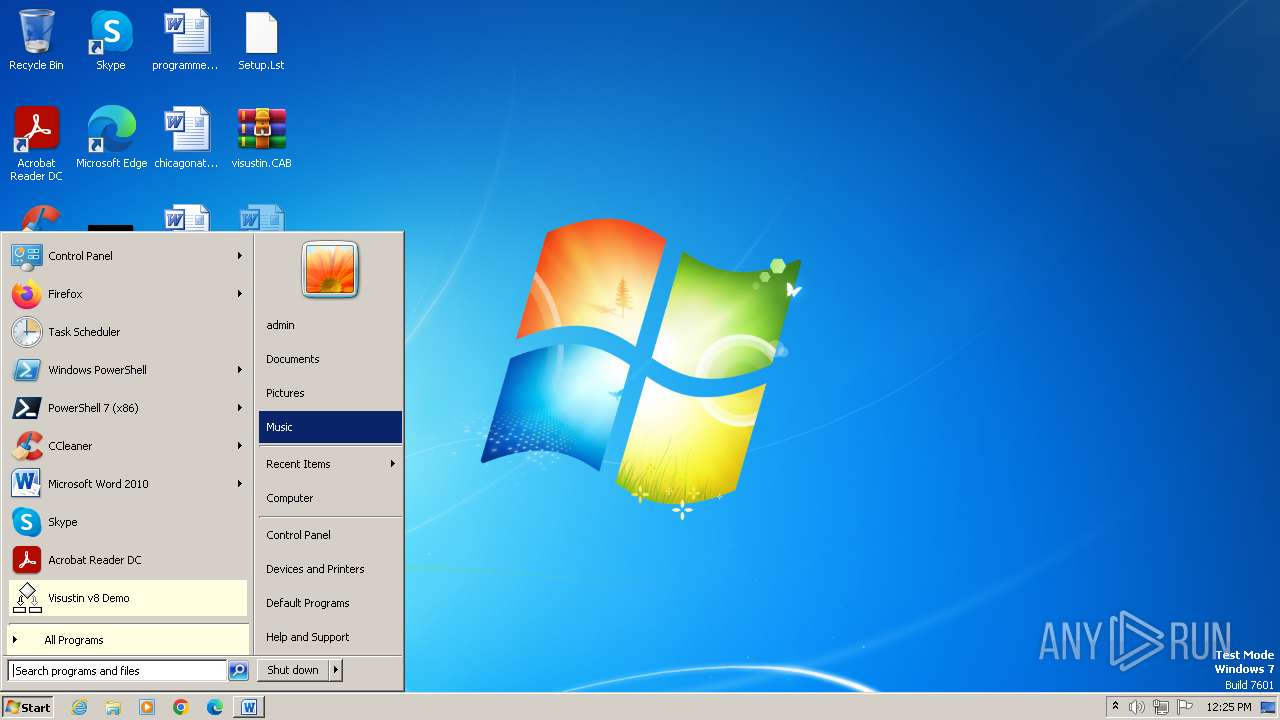Screen dimensions: 1280x720
Task: Open Google Chrome from the taskbar
Action: pyautogui.click(x=181, y=707)
